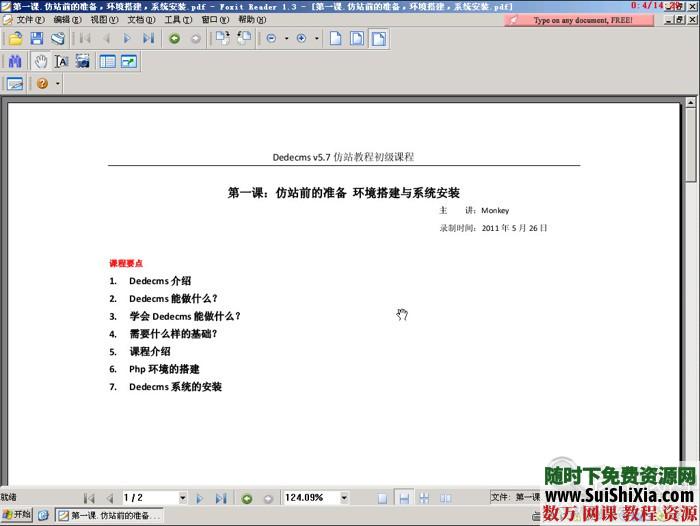This screenshot has width=700, height=526.
Task: Open the 窗口 (Window) menu
Action: [x=215, y=20]
